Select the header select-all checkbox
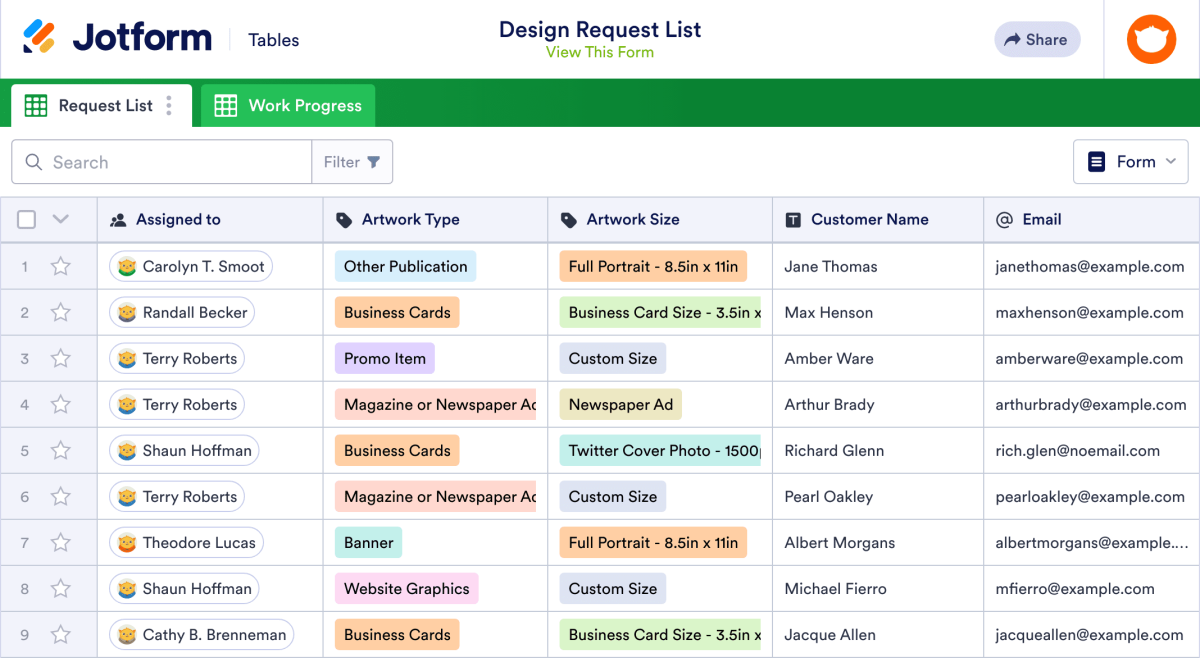Image resolution: width=1200 pixels, height=658 pixels. pos(25,218)
